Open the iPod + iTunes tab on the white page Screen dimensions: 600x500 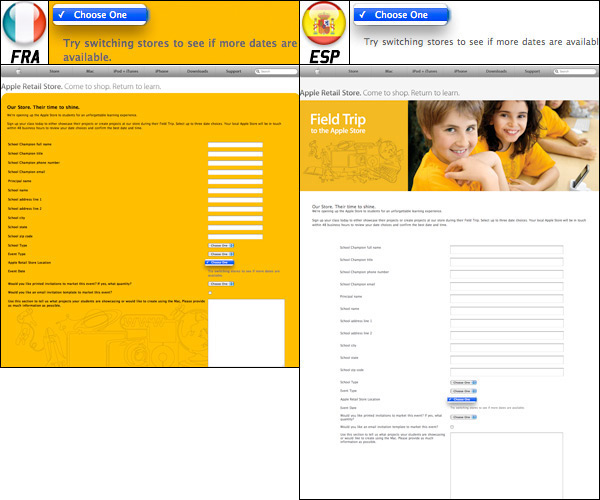[x=424, y=73]
